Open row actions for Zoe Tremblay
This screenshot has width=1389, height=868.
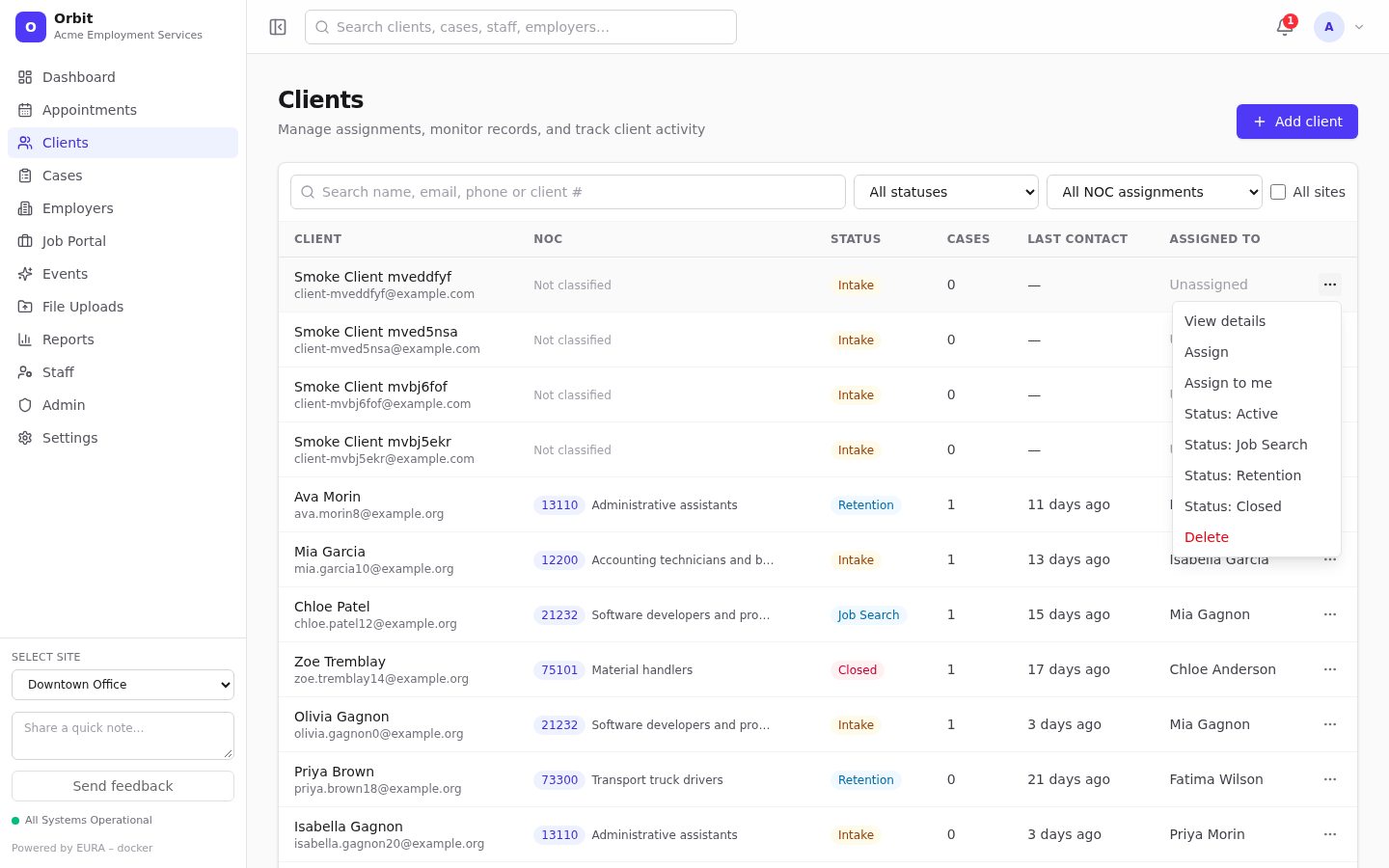[1330, 669]
